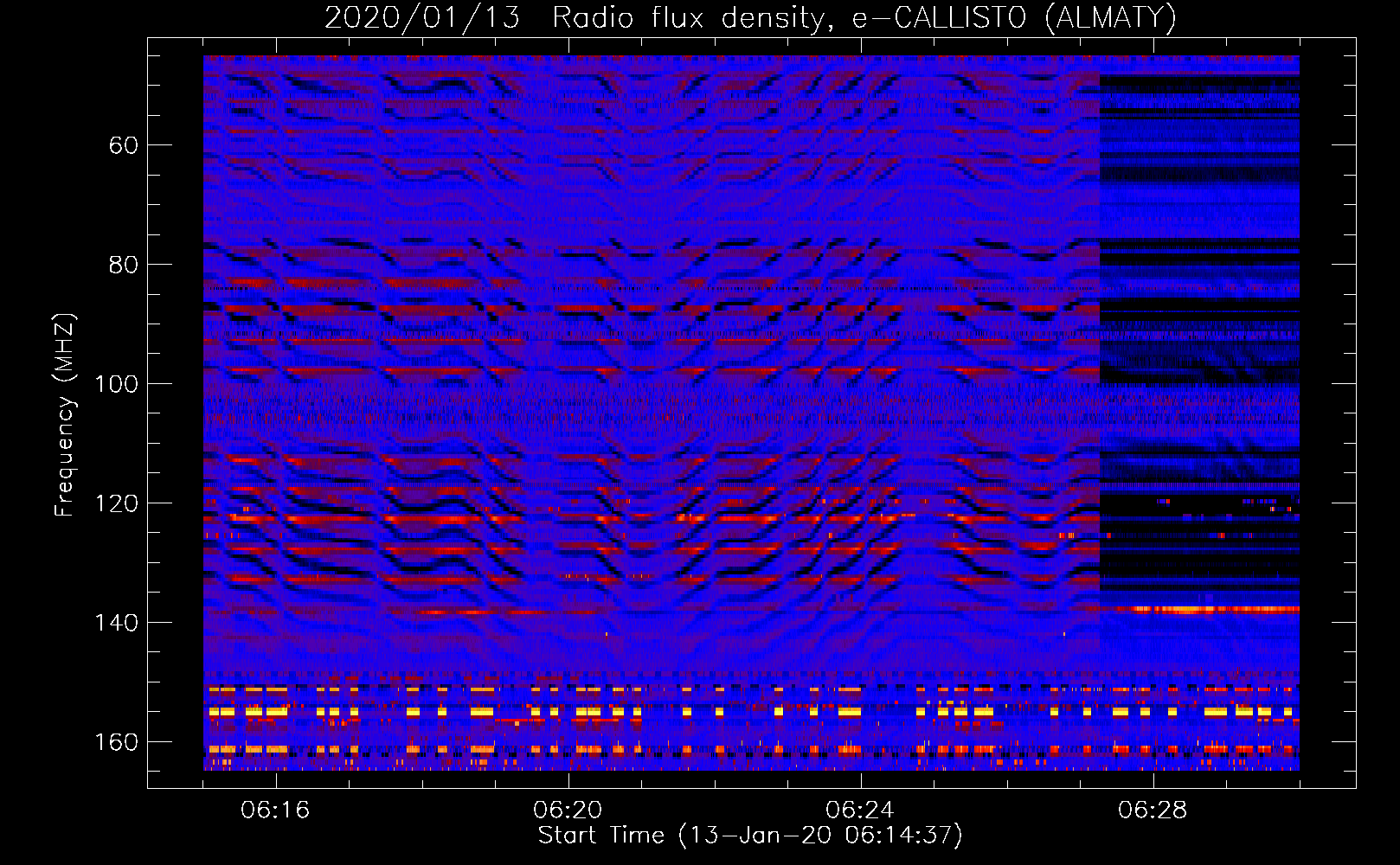Click the 120 MHz frequency tick label
The height and width of the screenshot is (865, 1400).
pyautogui.click(x=116, y=503)
